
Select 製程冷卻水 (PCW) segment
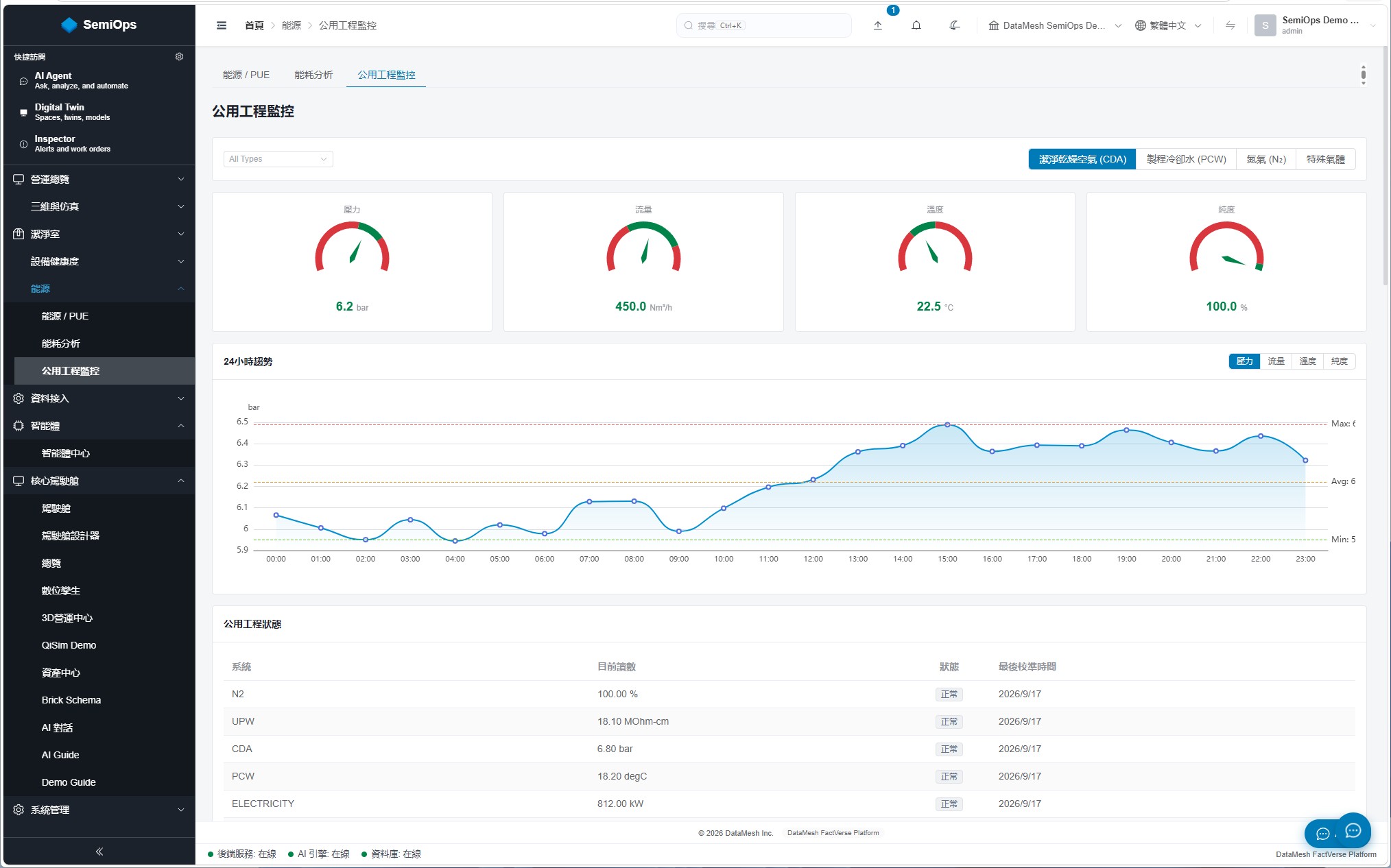(1186, 159)
